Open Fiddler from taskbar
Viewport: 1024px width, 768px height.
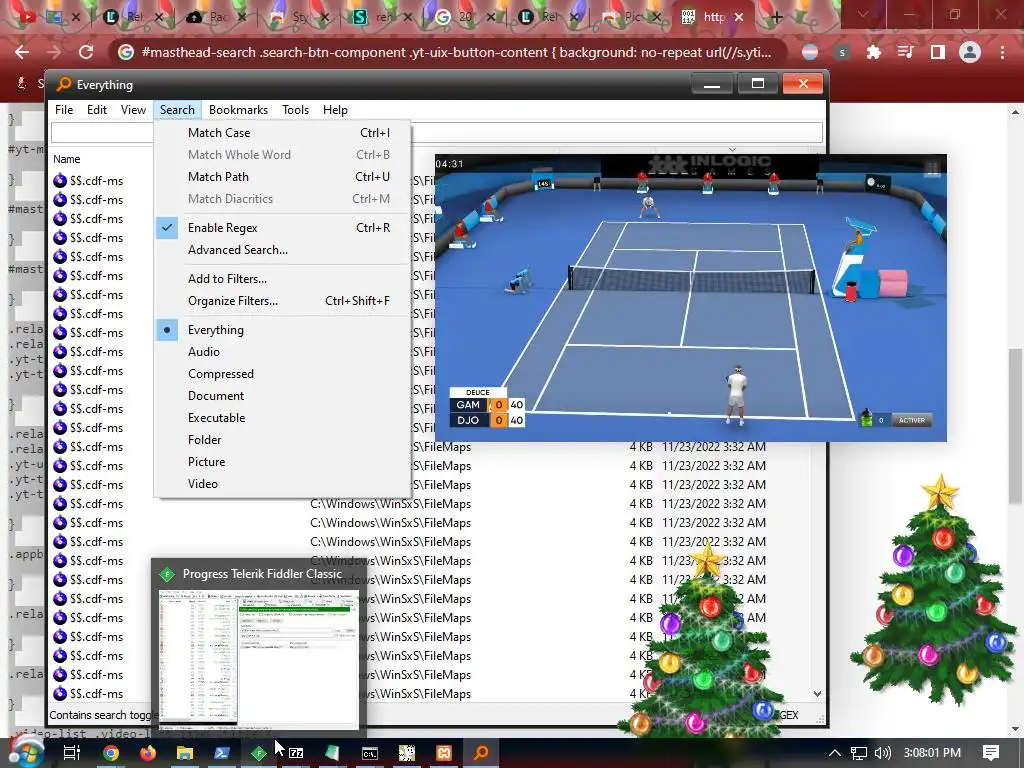click(x=259, y=753)
